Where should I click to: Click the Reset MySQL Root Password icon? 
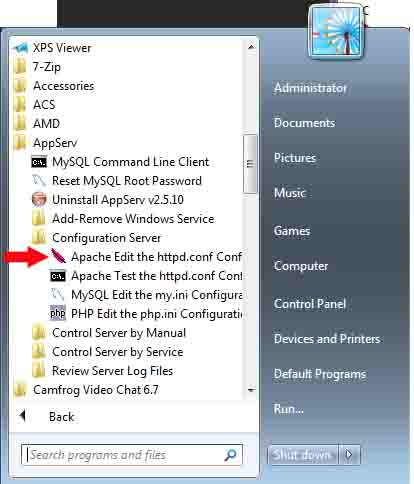click(39, 181)
